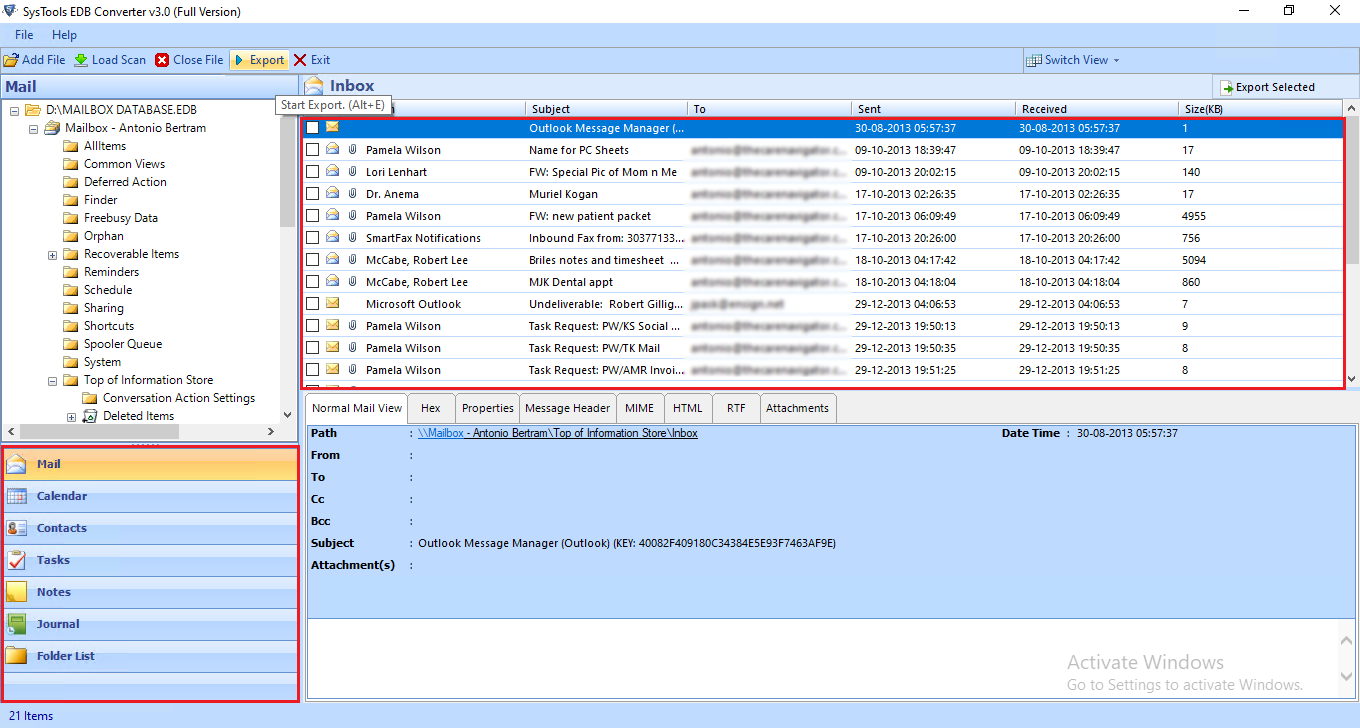Click the Close File toolbar icon
The height and width of the screenshot is (728, 1360).
tap(162, 60)
